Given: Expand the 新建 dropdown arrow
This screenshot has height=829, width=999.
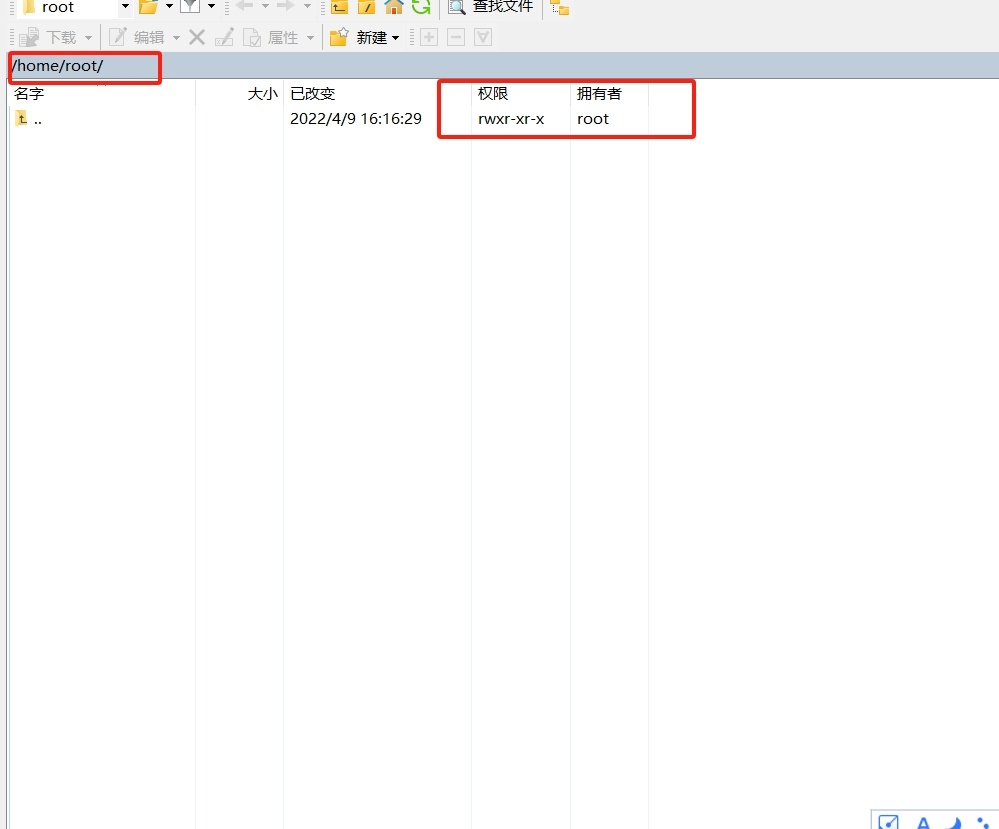Looking at the screenshot, I should click(395, 38).
